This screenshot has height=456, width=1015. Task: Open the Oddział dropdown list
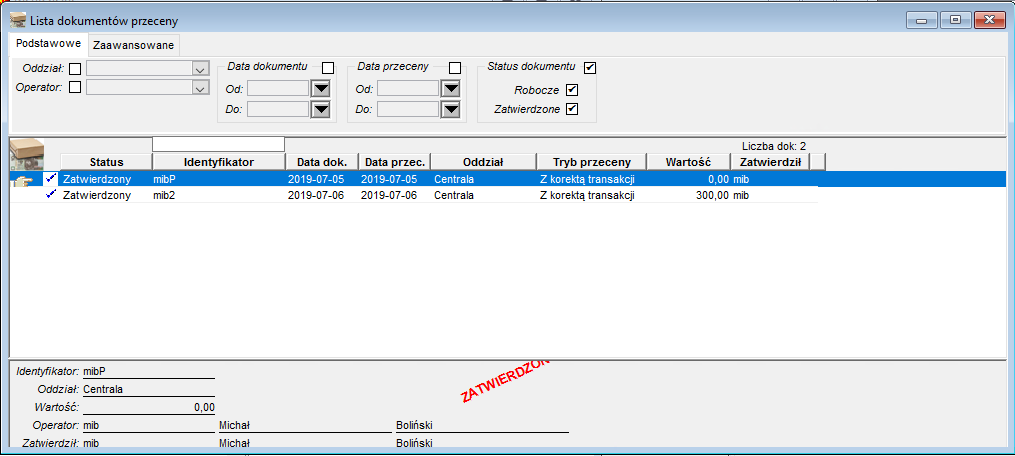(200, 69)
